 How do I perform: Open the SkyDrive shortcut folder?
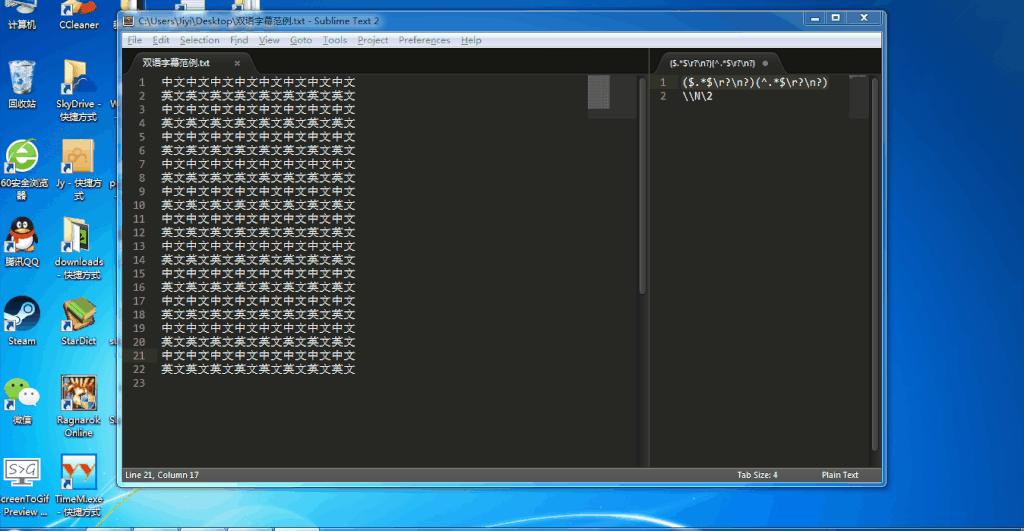pyautogui.click(x=78, y=78)
